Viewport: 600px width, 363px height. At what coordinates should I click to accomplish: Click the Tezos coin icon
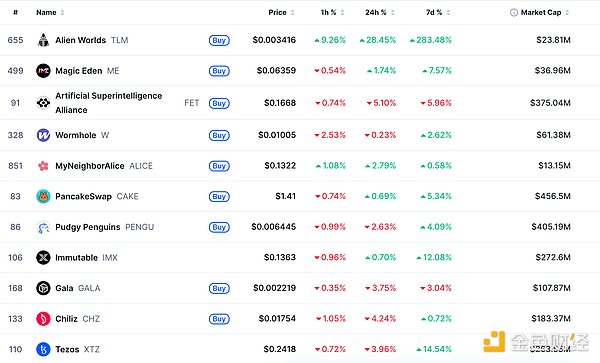pos(43,349)
